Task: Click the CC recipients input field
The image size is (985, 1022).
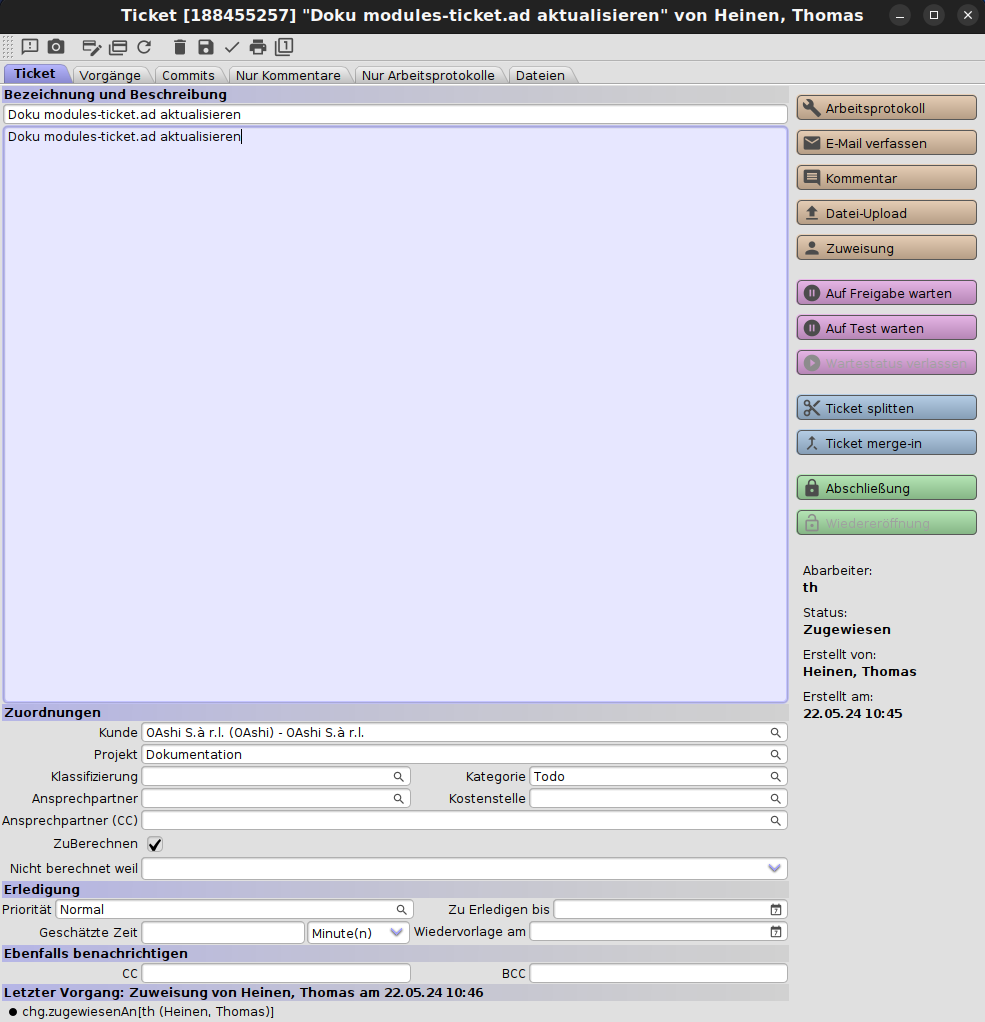Action: (276, 974)
